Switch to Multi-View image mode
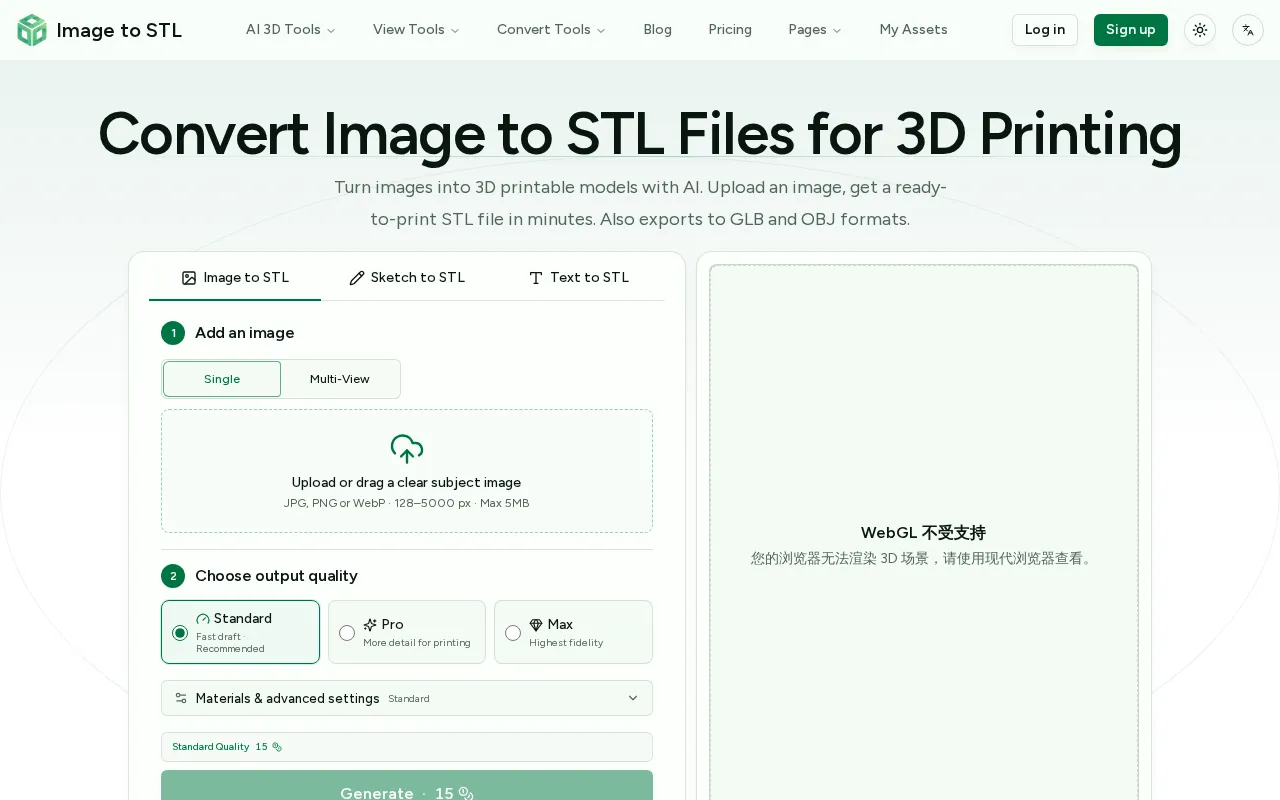 pos(340,379)
